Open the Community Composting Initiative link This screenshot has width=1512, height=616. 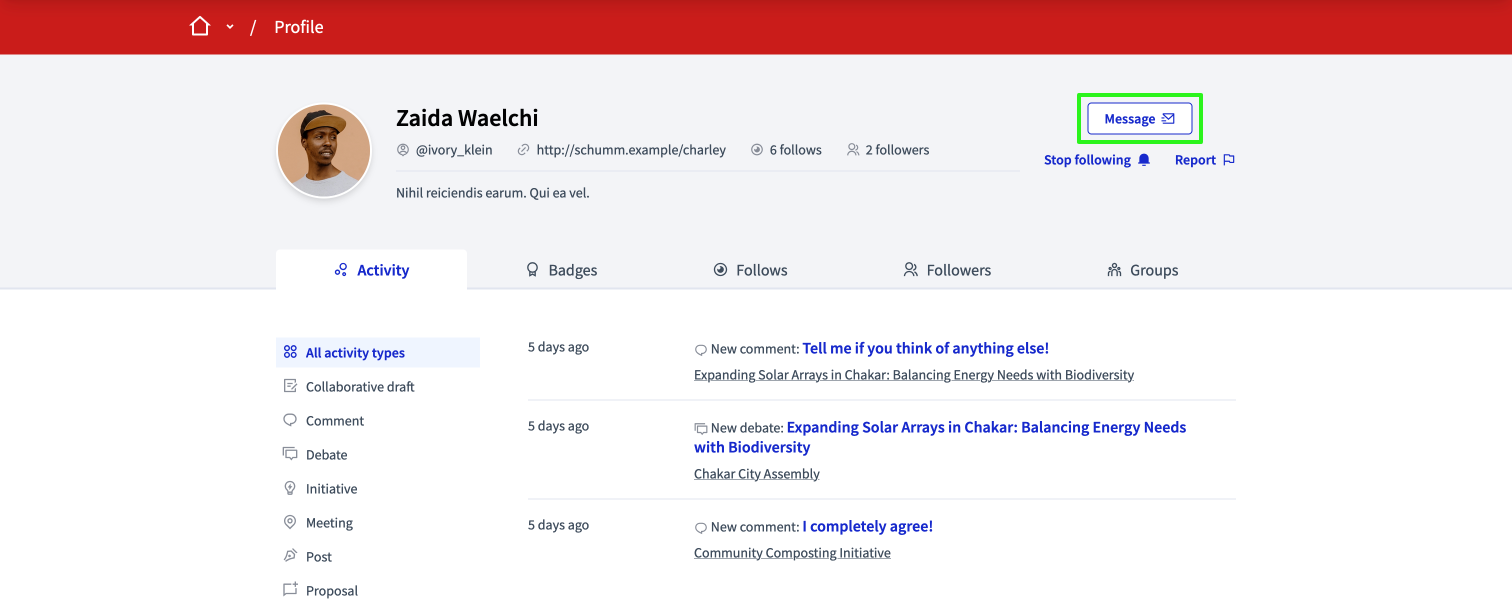[792, 553]
